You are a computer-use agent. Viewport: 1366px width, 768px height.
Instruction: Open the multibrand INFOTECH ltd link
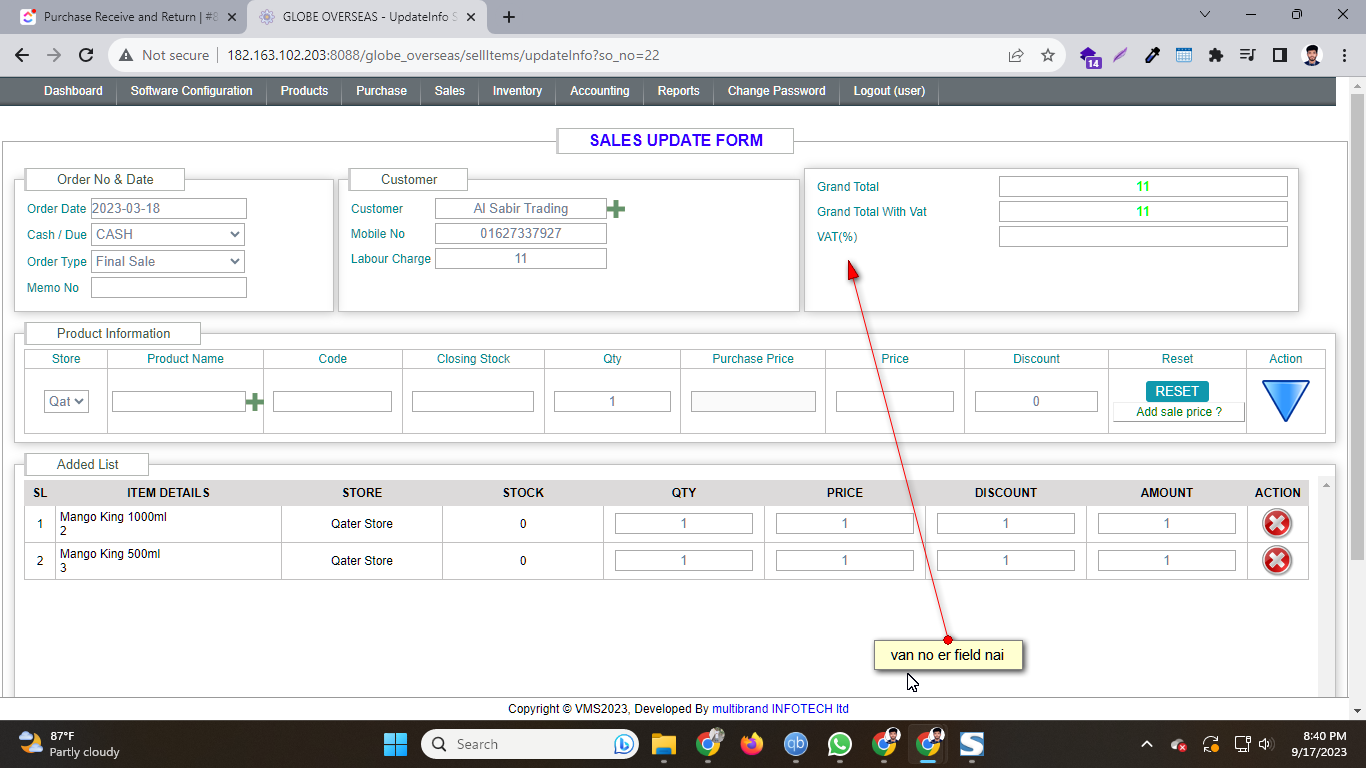pyautogui.click(x=780, y=709)
